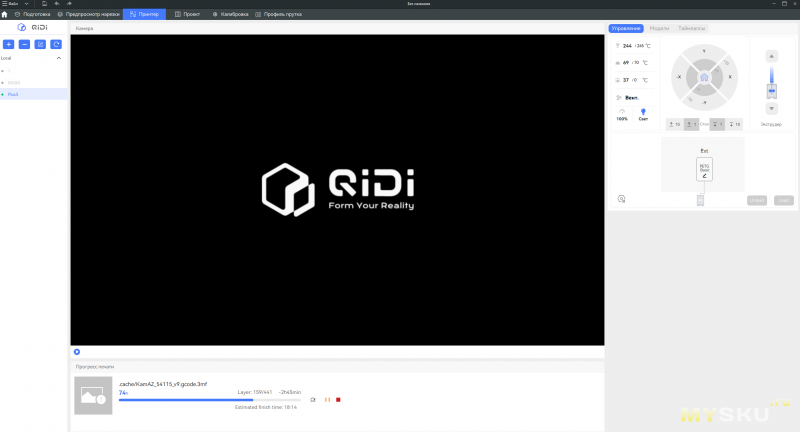
Task: Click the Layer: 159/441 text
Action: pos(255,392)
